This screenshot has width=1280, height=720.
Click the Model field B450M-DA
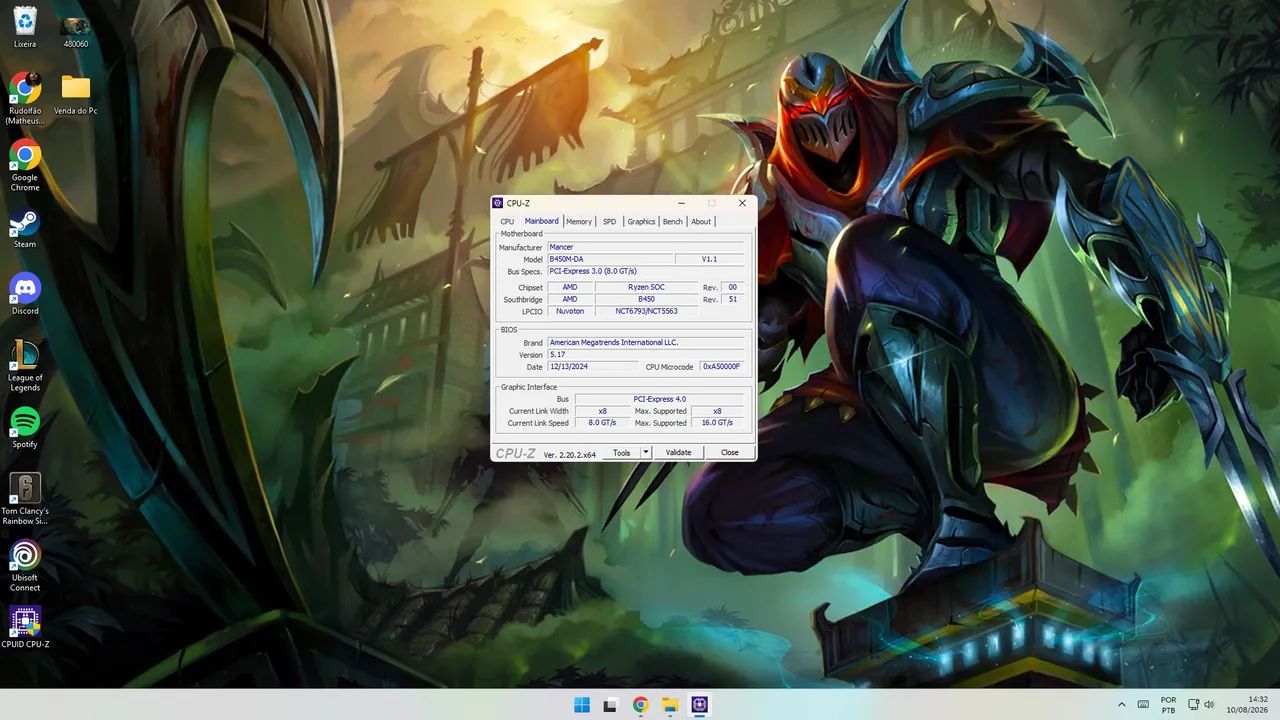pyautogui.click(x=609, y=259)
